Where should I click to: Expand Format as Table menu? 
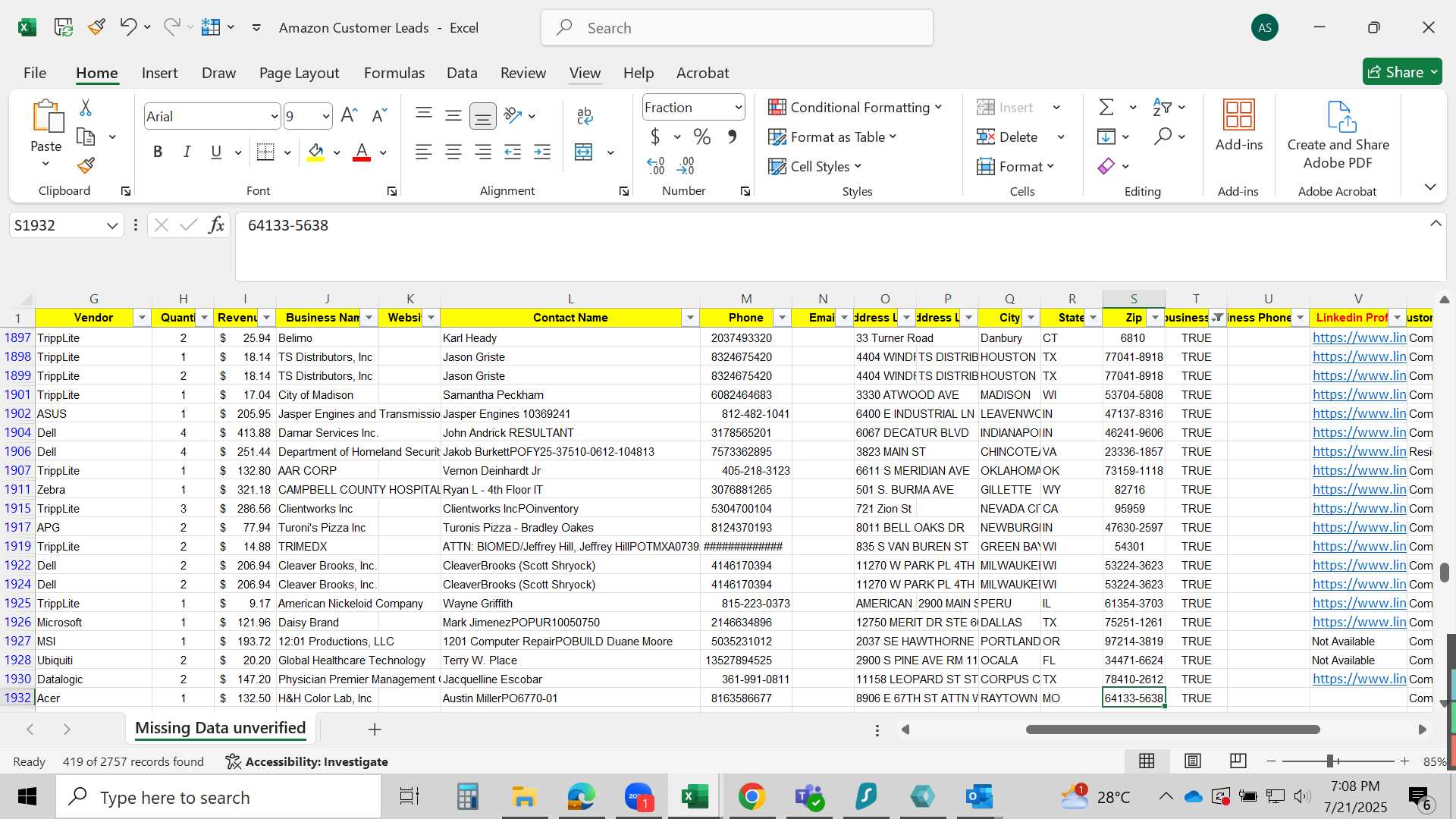click(832, 137)
